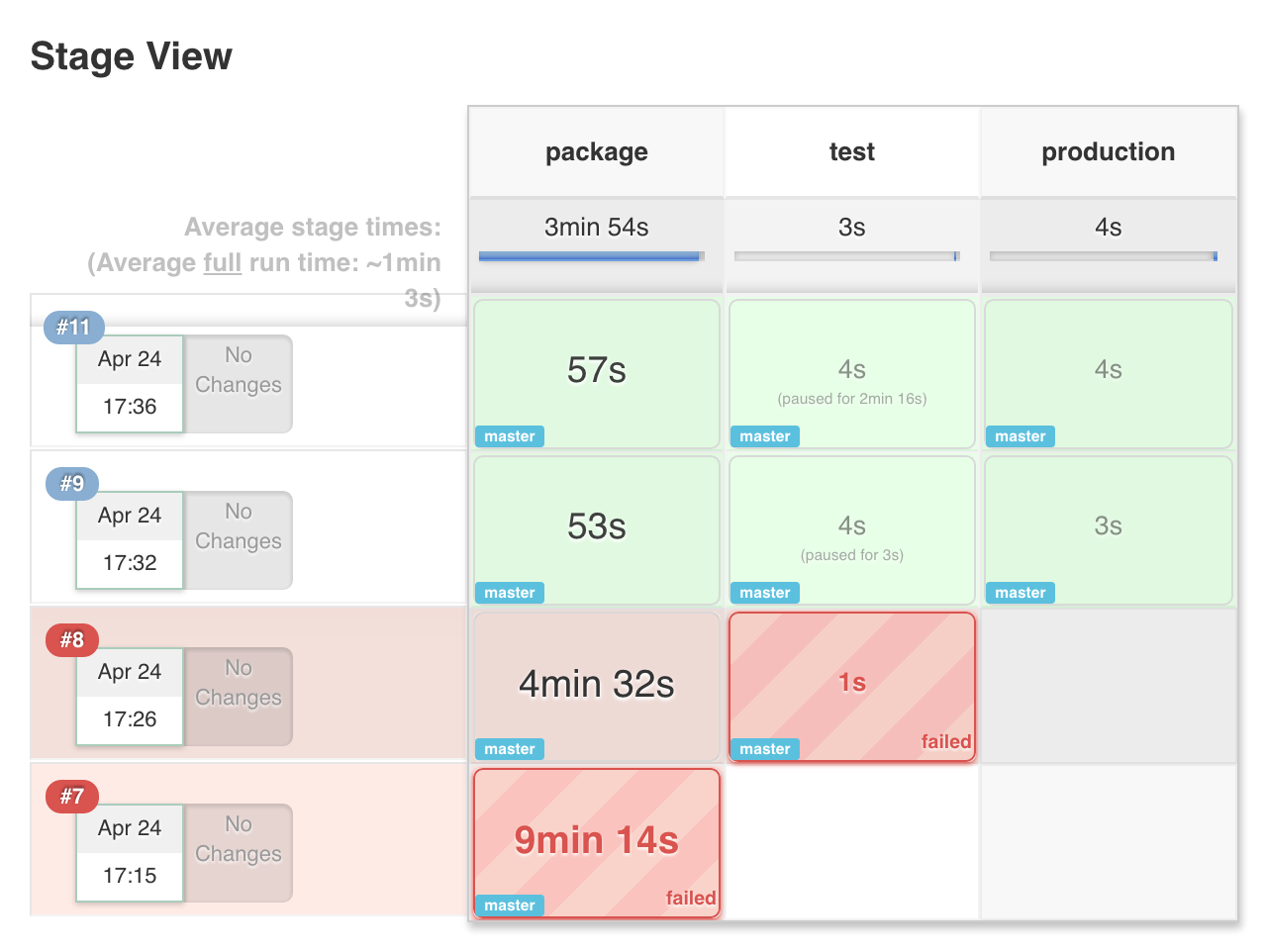
Task: Click the Apr 24 17:15 build date
Action: 130,852
